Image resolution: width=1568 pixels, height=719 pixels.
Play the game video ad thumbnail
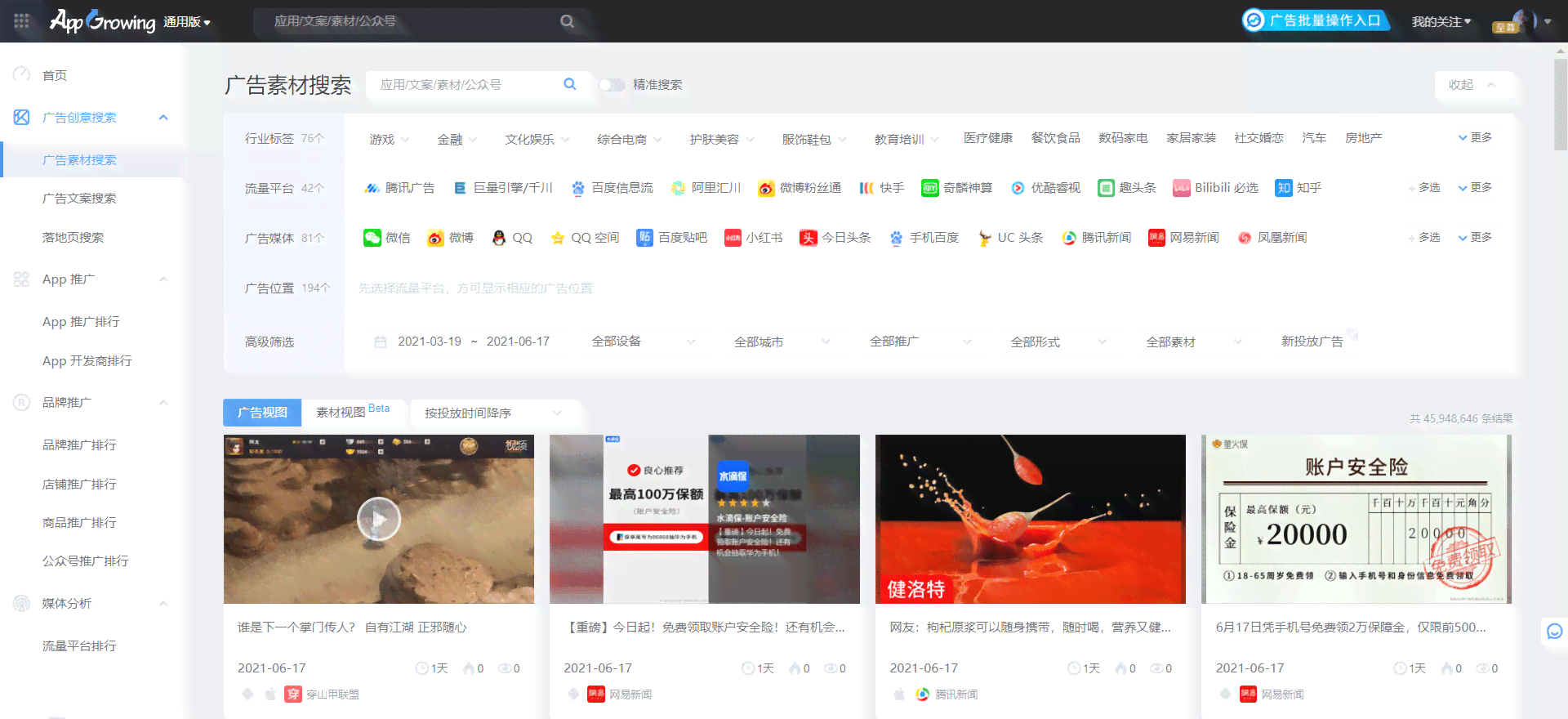tap(379, 519)
